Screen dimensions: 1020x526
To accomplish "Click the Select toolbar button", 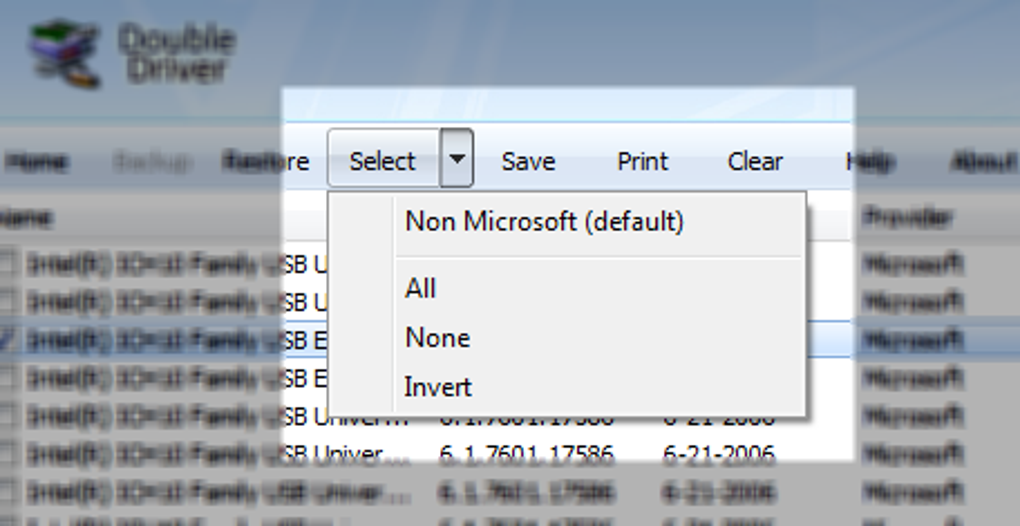I will pos(384,159).
